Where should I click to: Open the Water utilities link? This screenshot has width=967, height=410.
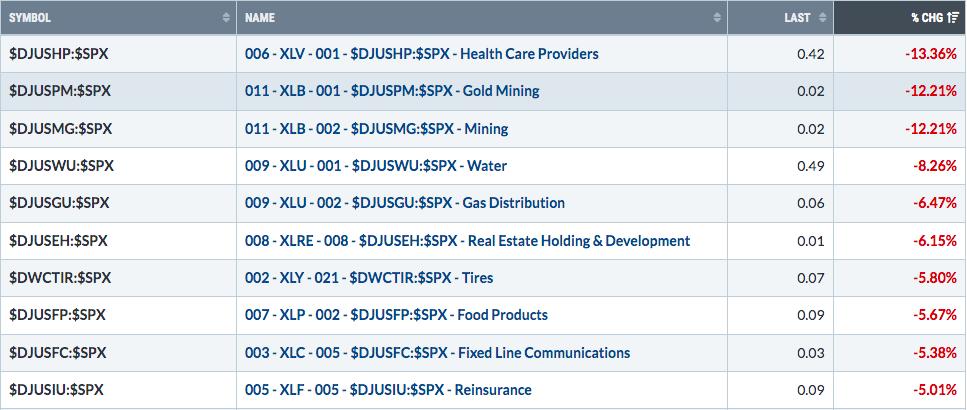coord(376,165)
